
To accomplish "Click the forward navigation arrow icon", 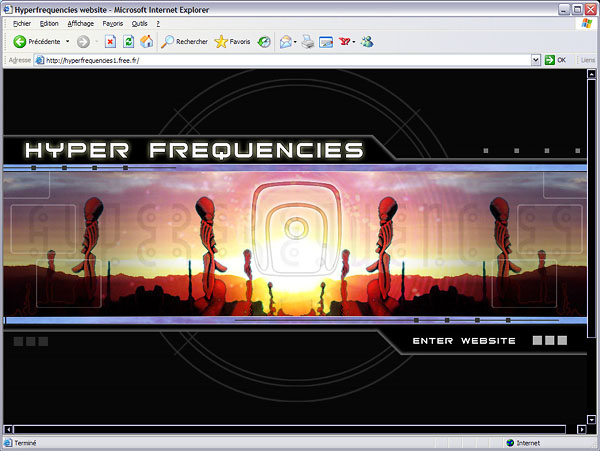I will click(x=83, y=41).
